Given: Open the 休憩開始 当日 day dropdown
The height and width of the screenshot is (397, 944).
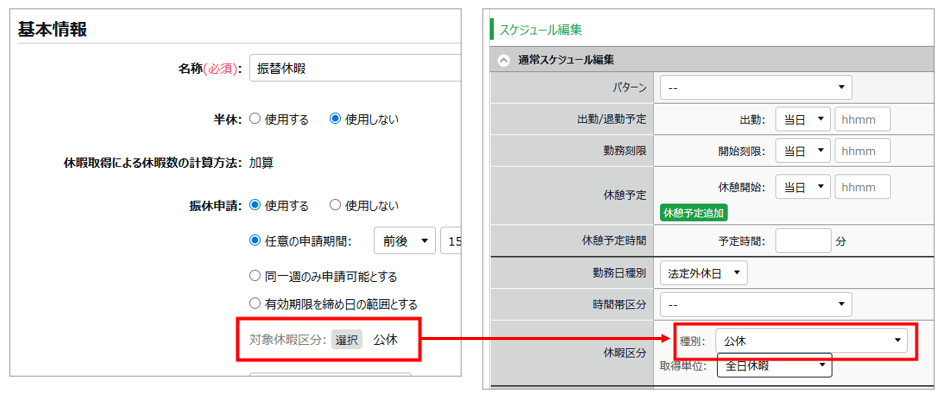Looking at the screenshot, I should [803, 187].
